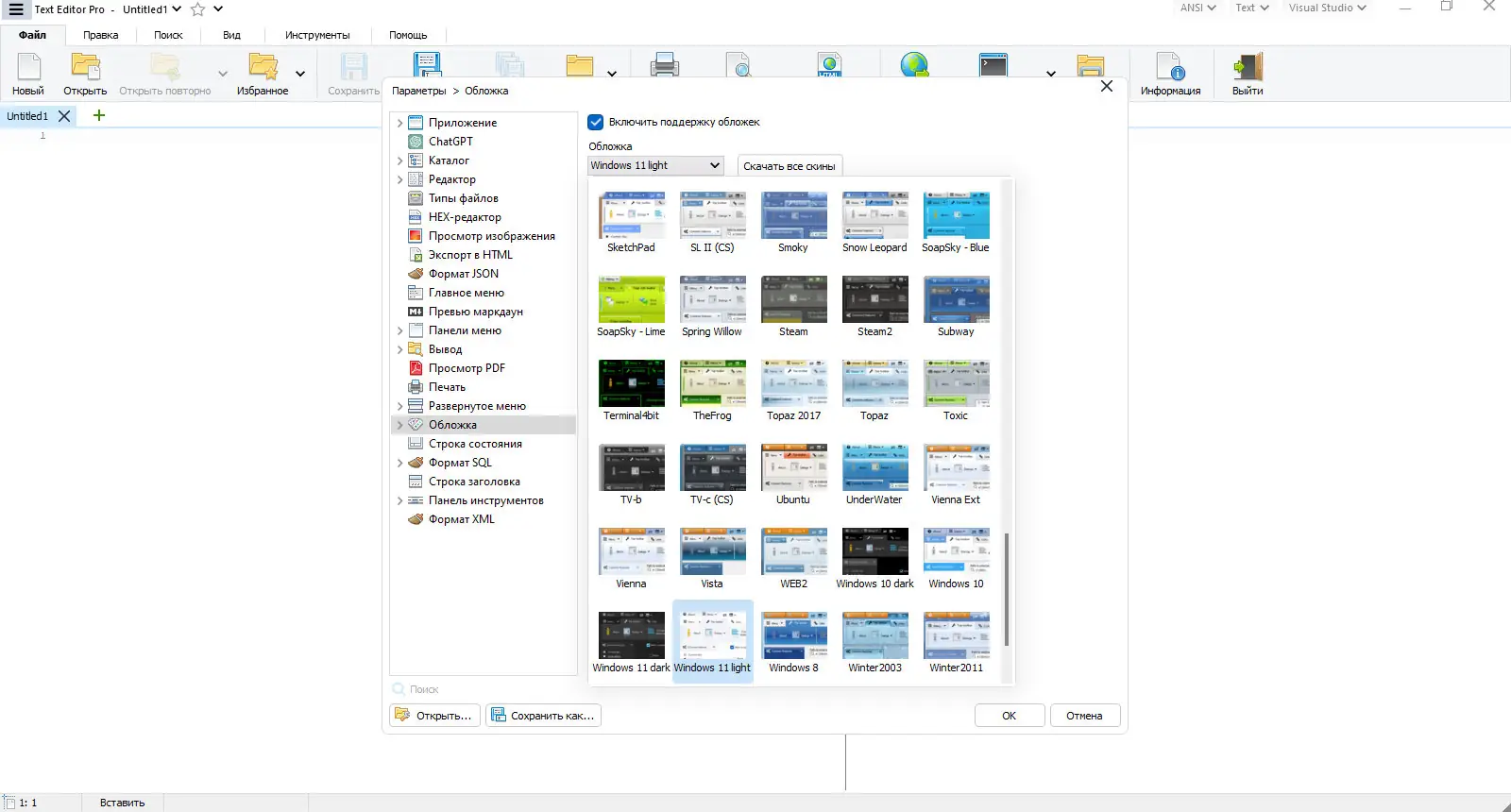Open the Открыть повторно dropdown arrow
Viewport: 1511px width, 812px height.
tap(223, 74)
